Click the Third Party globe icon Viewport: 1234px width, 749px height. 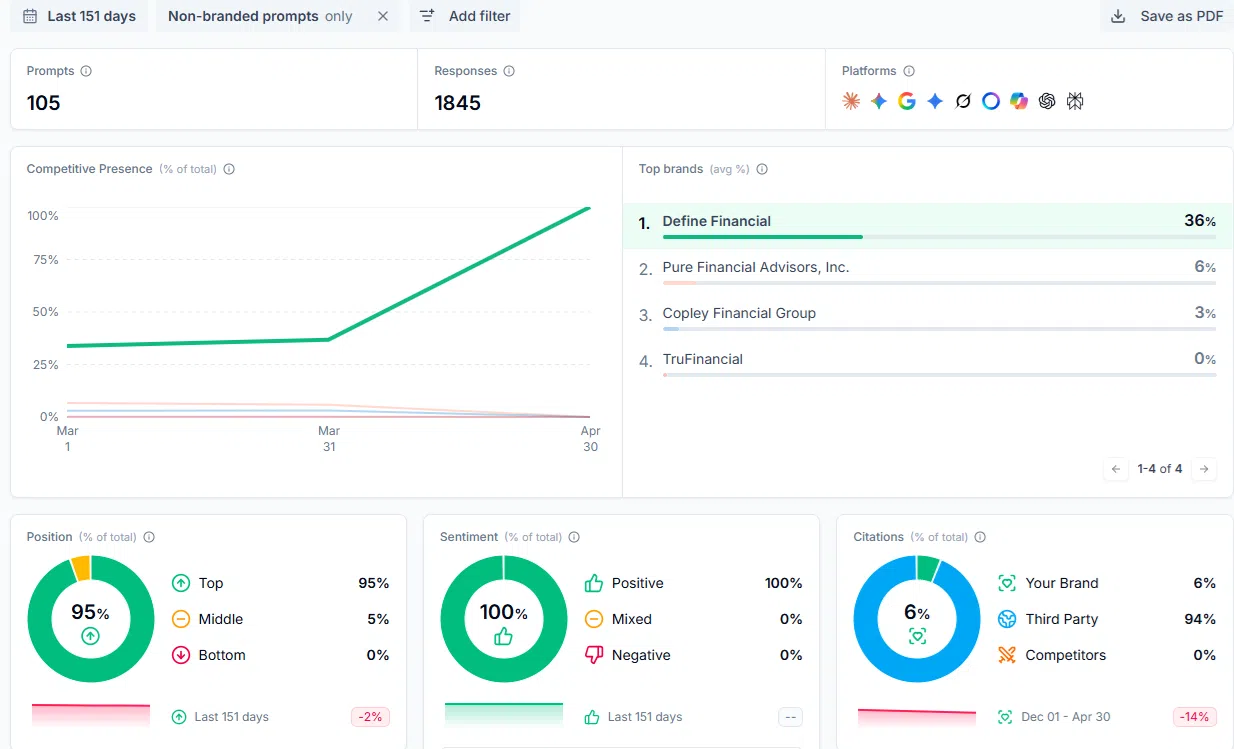point(1007,619)
